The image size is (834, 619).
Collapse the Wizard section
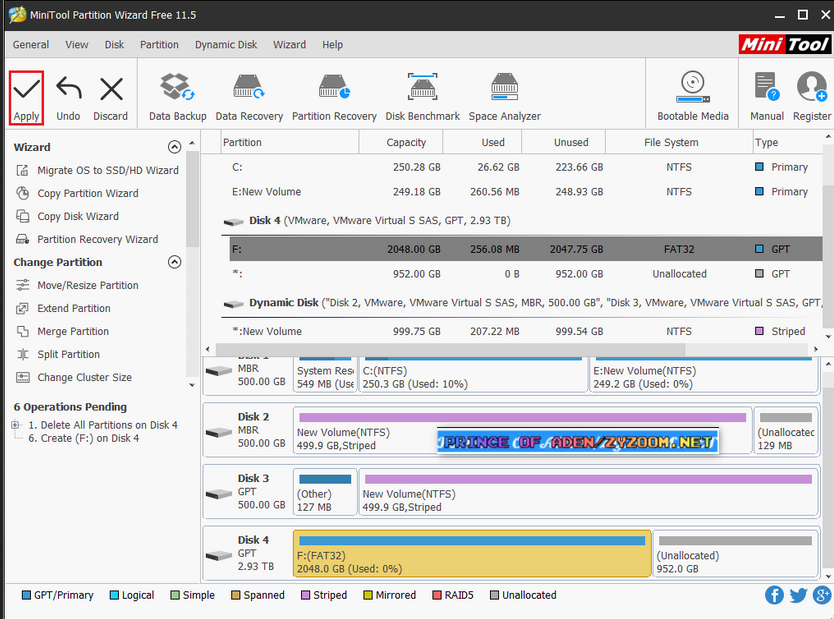(x=174, y=147)
